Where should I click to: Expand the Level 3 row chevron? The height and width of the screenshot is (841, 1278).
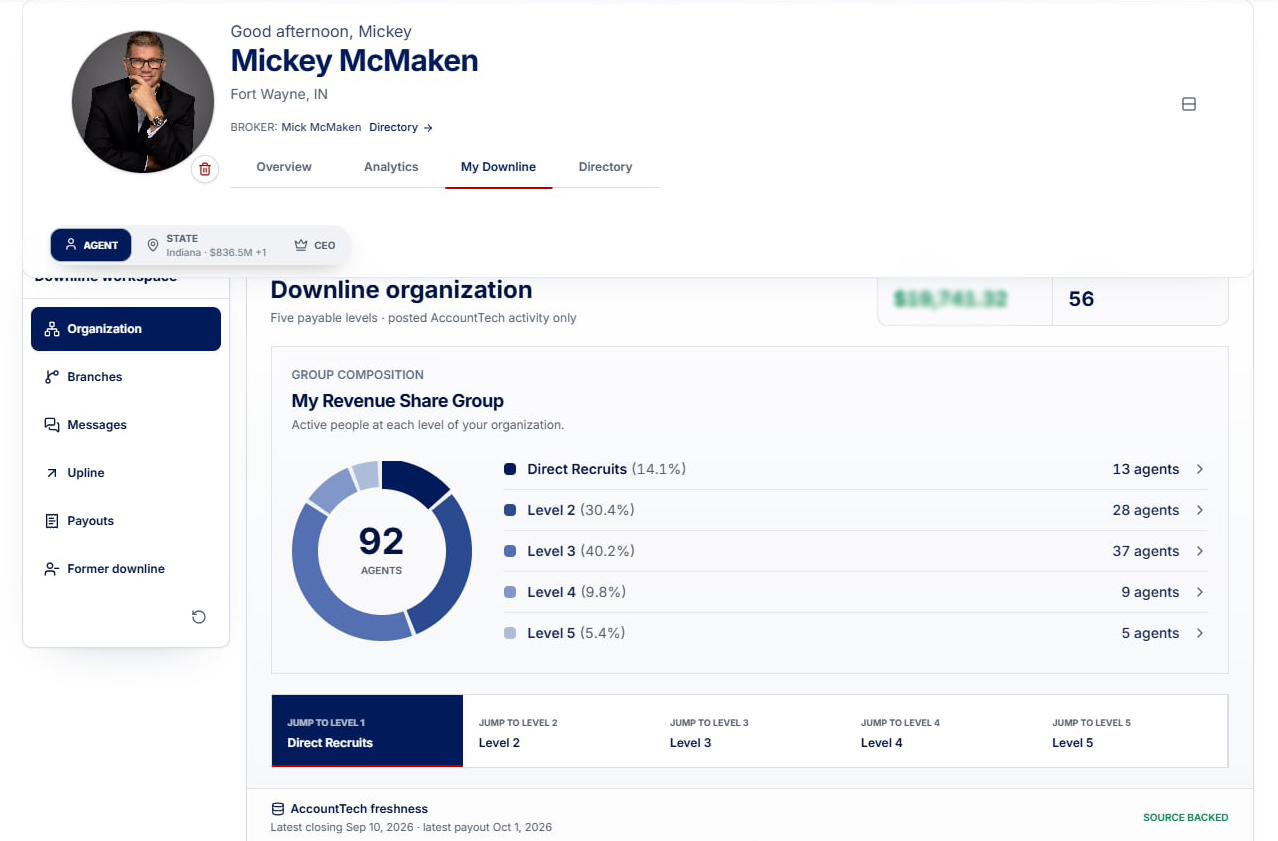click(1200, 551)
